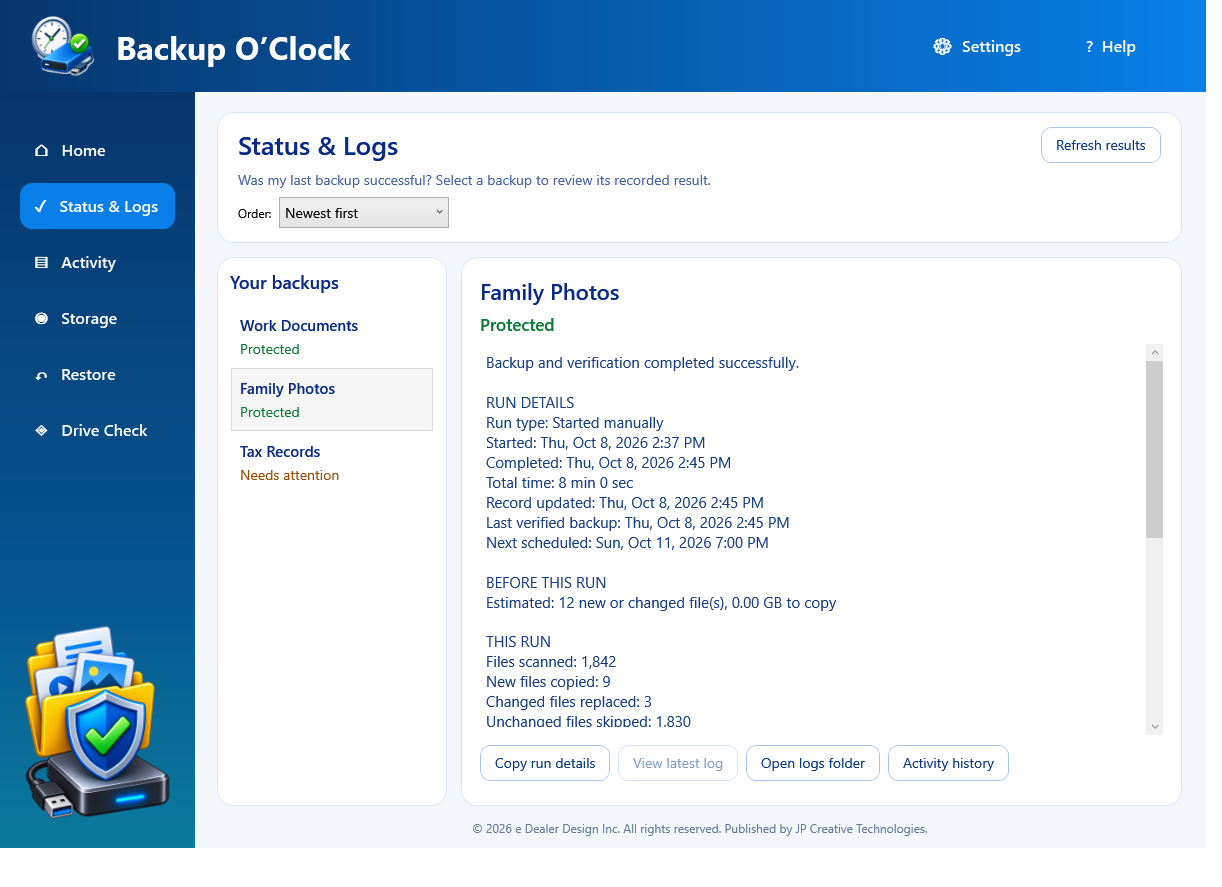The height and width of the screenshot is (887, 1222).
Task: Open the Home section
Action: (97, 151)
